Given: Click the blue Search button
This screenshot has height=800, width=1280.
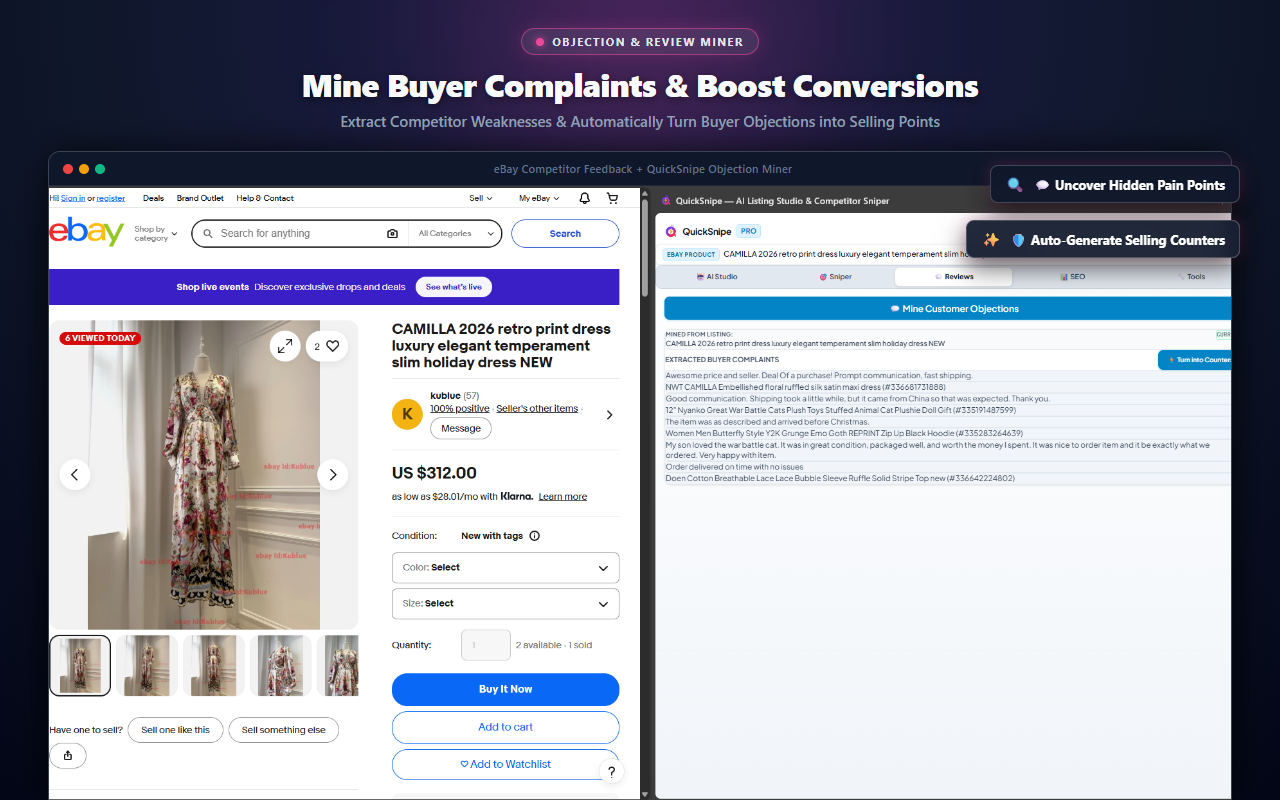Looking at the screenshot, I should click(565, 233).
